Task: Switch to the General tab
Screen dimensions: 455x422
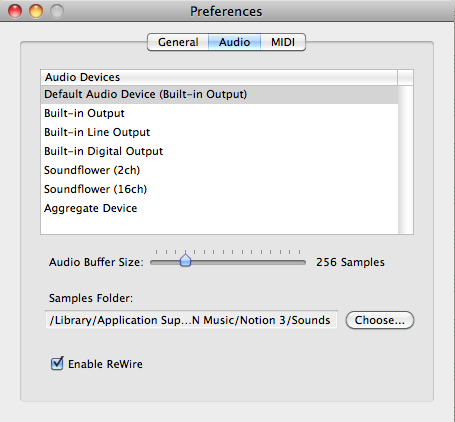Action: click(178, 42)
